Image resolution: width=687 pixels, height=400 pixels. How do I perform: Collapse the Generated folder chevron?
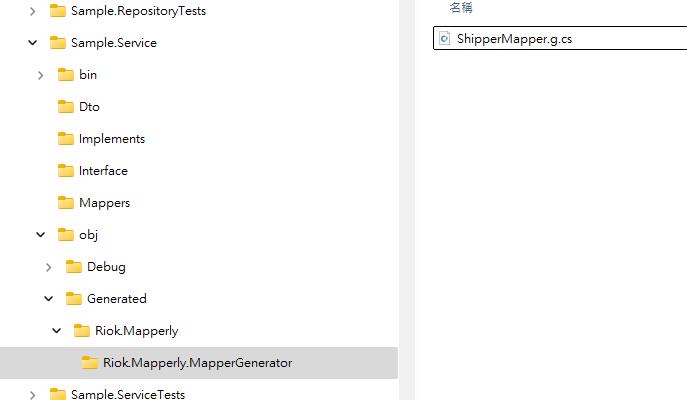49,299
